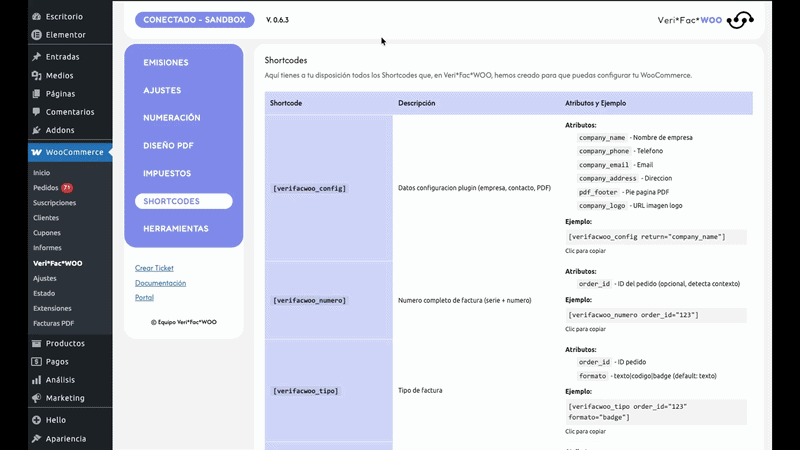Click the V. 0.6.3 version label
The width and height of the screenshot is (800, 450).
point(277,20)
